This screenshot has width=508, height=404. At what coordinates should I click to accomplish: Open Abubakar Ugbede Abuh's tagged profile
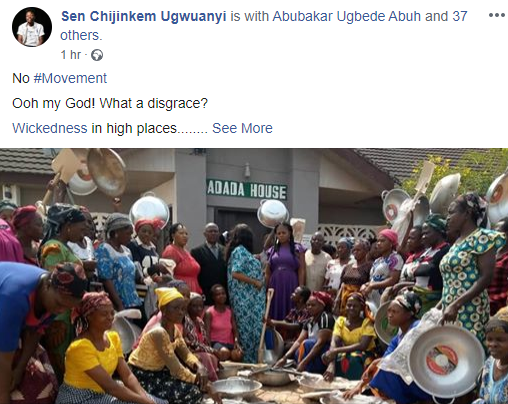tap(347, 16)
